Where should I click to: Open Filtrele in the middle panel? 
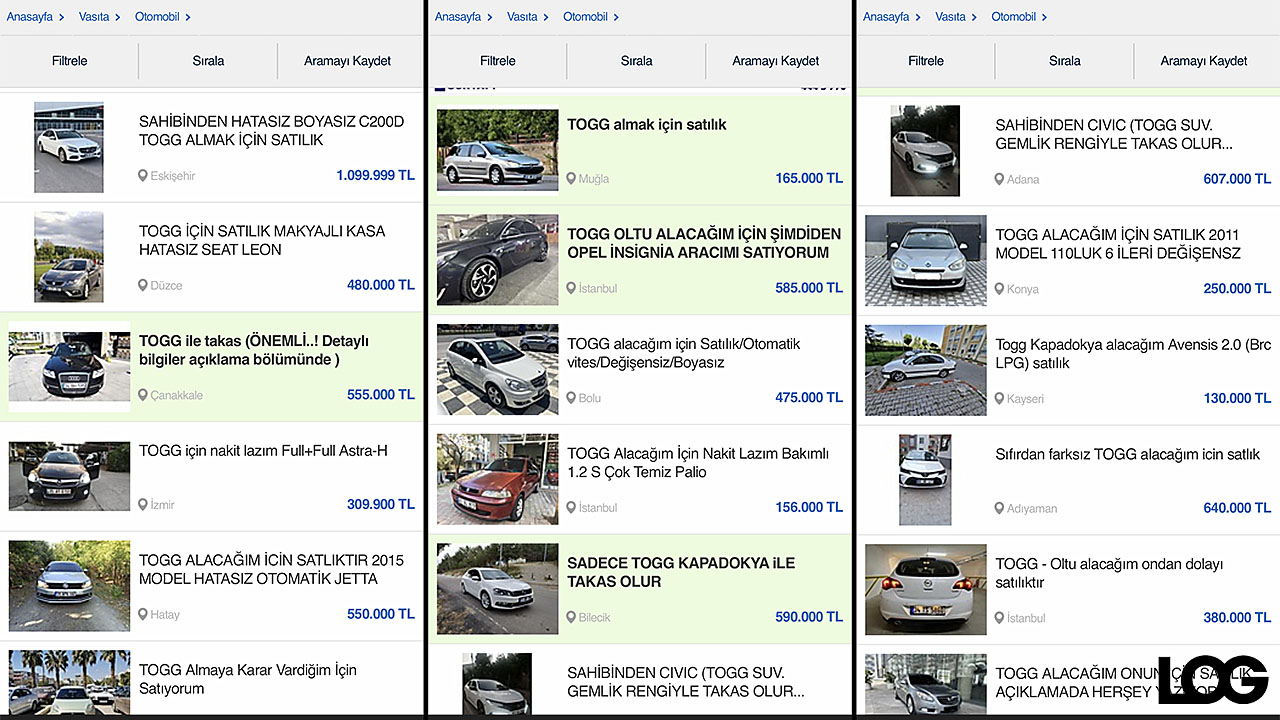(497, 61)
